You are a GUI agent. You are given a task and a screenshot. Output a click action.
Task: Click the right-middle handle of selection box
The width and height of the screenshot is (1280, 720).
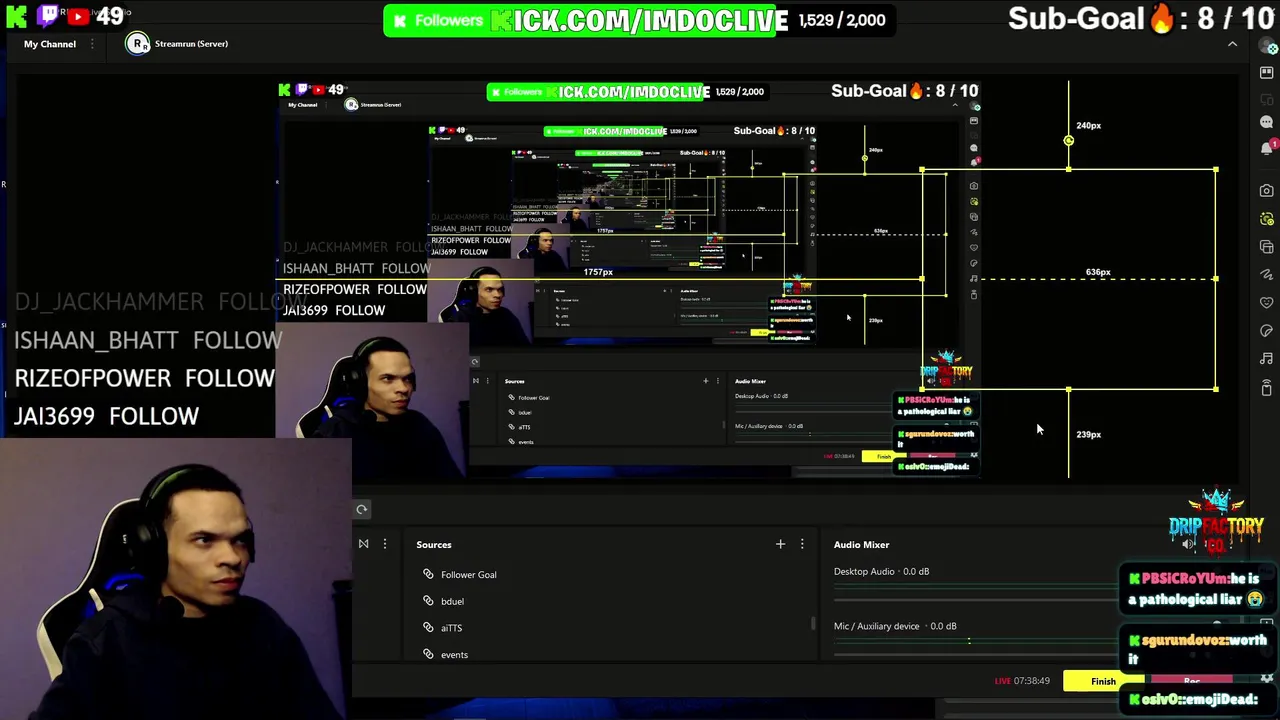tap(1216, 279)
